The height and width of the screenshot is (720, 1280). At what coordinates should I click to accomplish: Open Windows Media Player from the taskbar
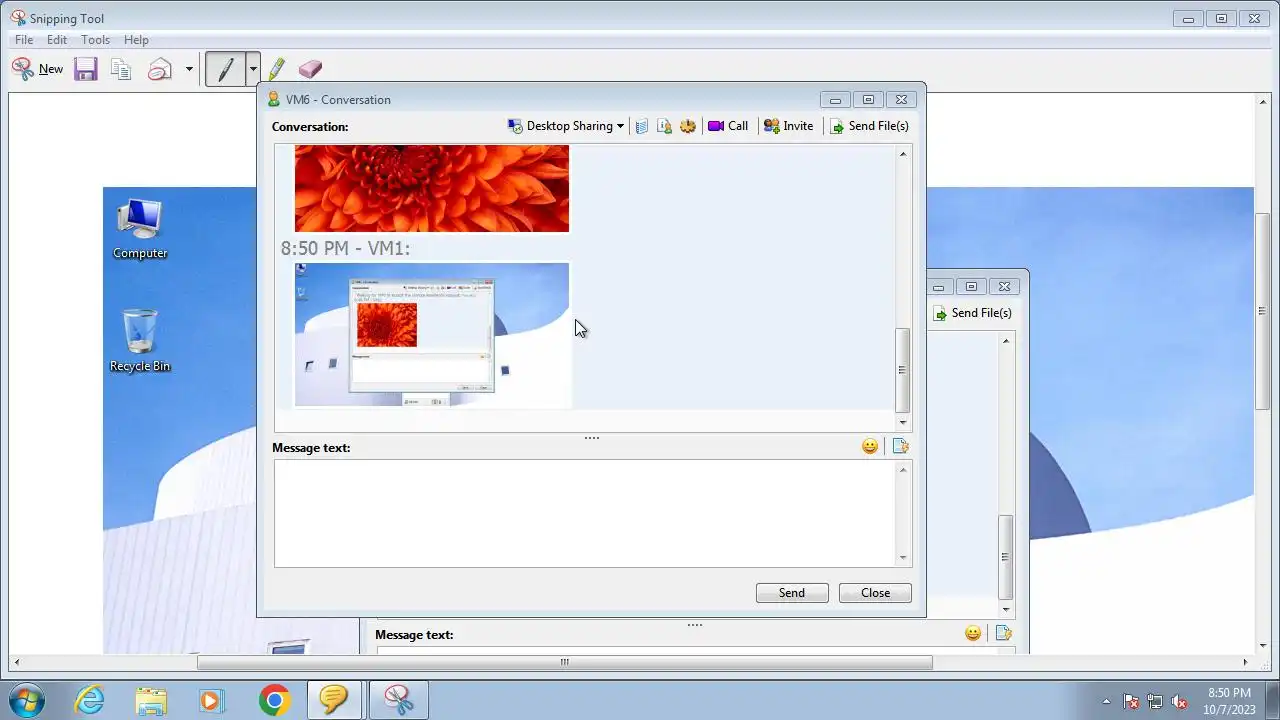point(211,700)
